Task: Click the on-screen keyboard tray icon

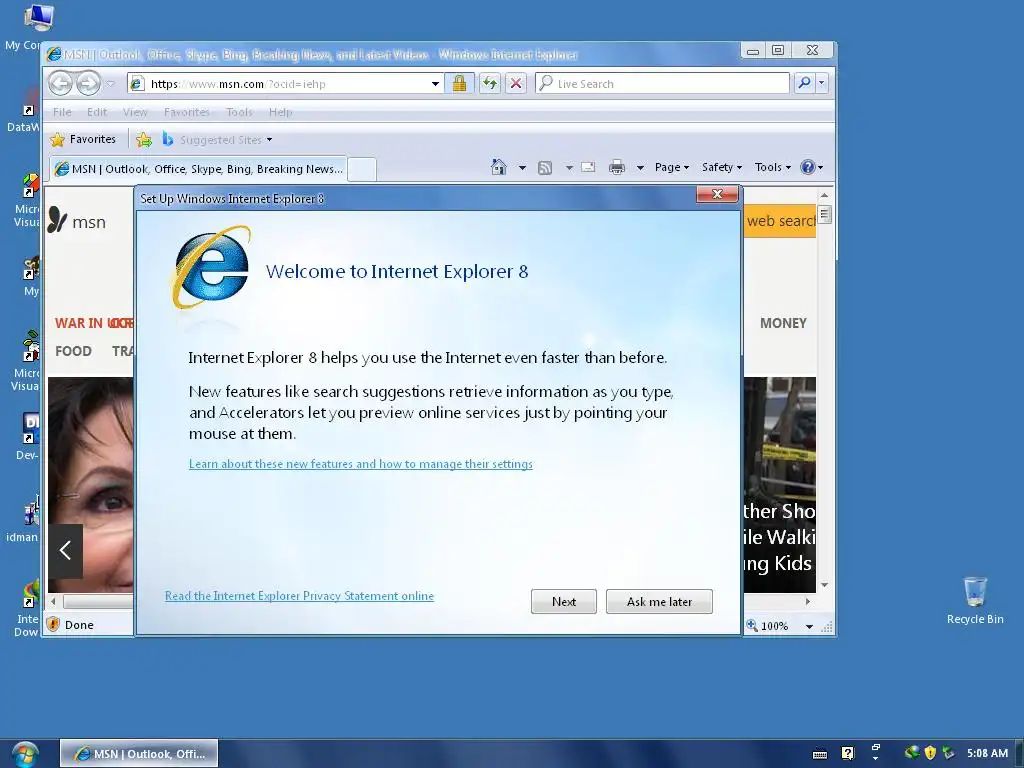Action: coord(820,754)
